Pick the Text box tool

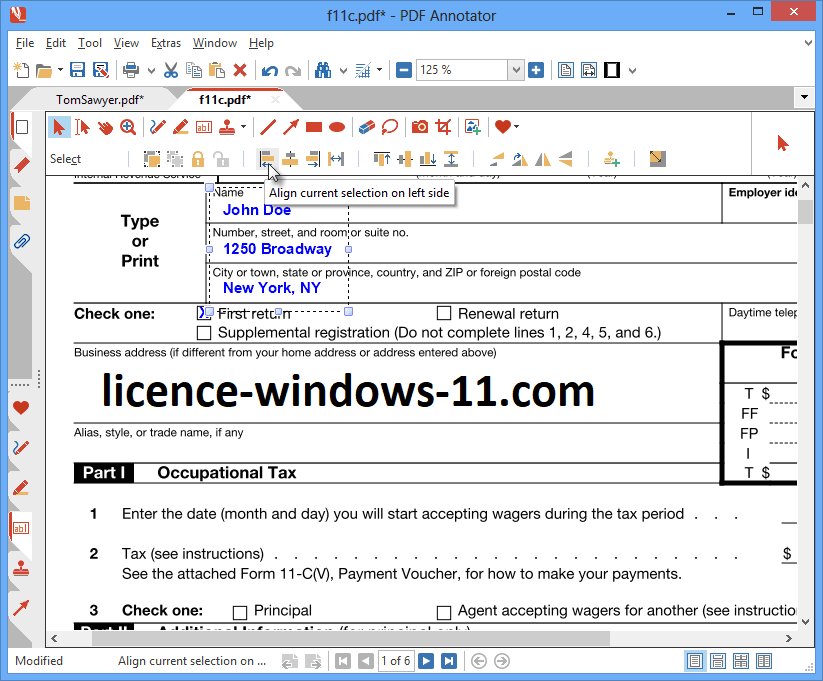203,127
